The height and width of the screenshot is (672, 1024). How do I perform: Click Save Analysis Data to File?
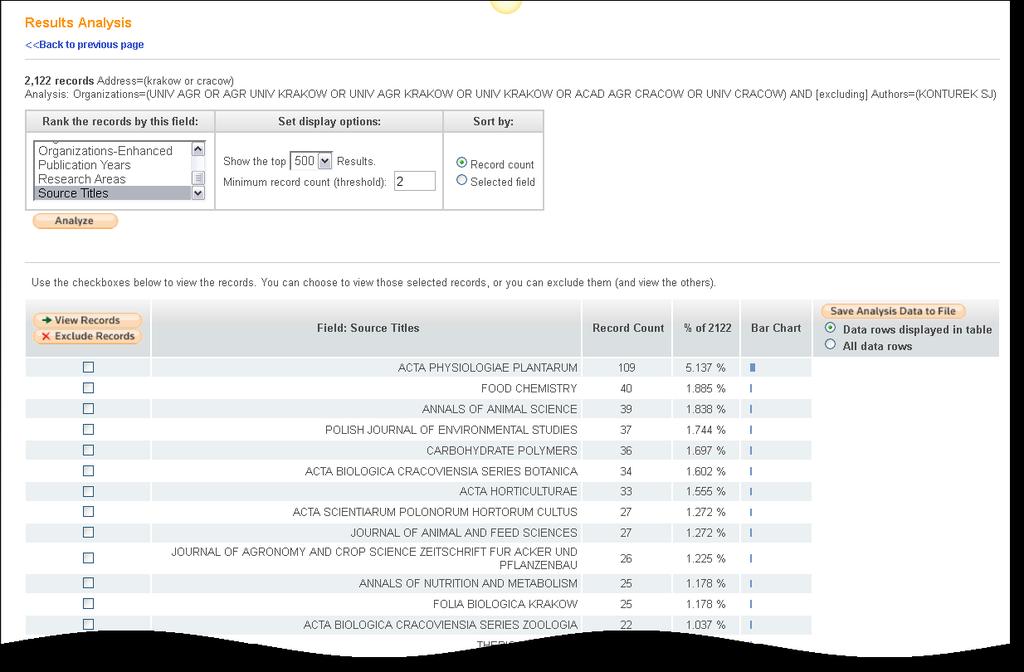coord(893,312)
